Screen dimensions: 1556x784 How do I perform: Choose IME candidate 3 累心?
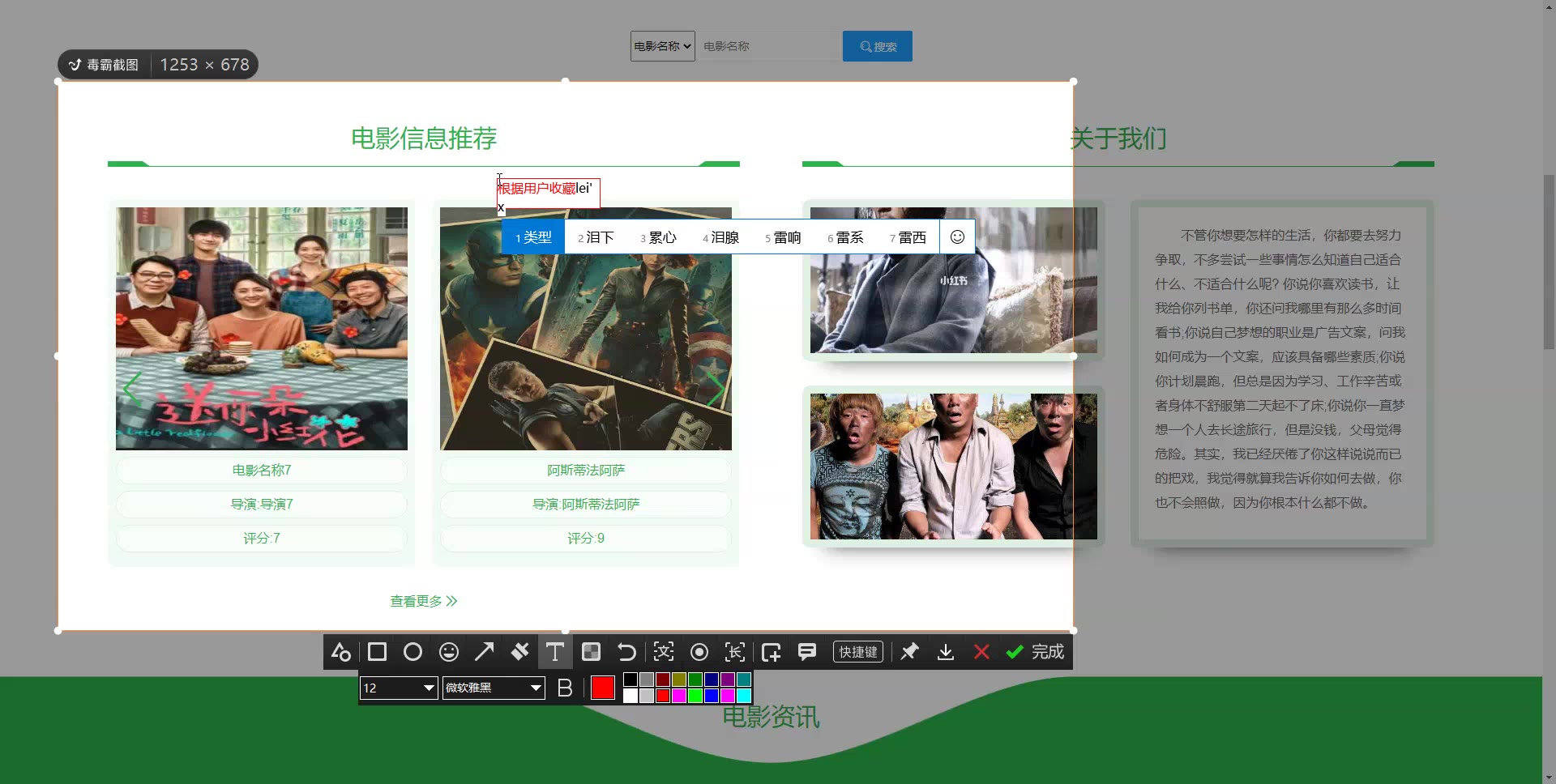click(658, 237)
